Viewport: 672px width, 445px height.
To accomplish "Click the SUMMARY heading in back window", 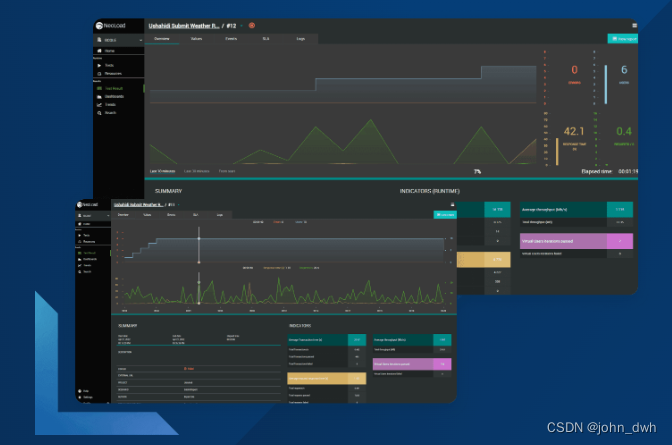I will click(x=168, y=191).
